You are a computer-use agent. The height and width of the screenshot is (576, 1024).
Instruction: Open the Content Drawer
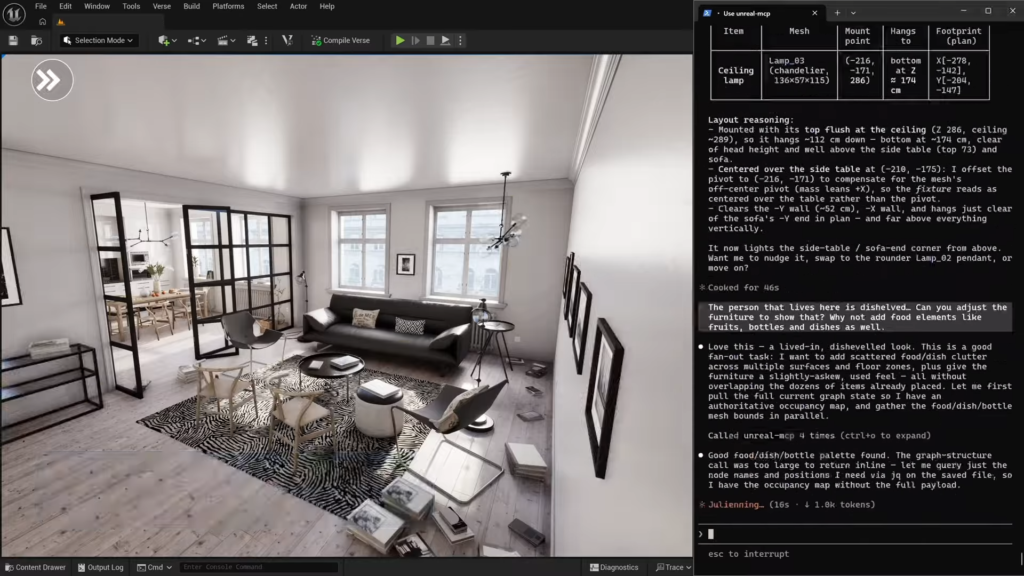point(35,568)
